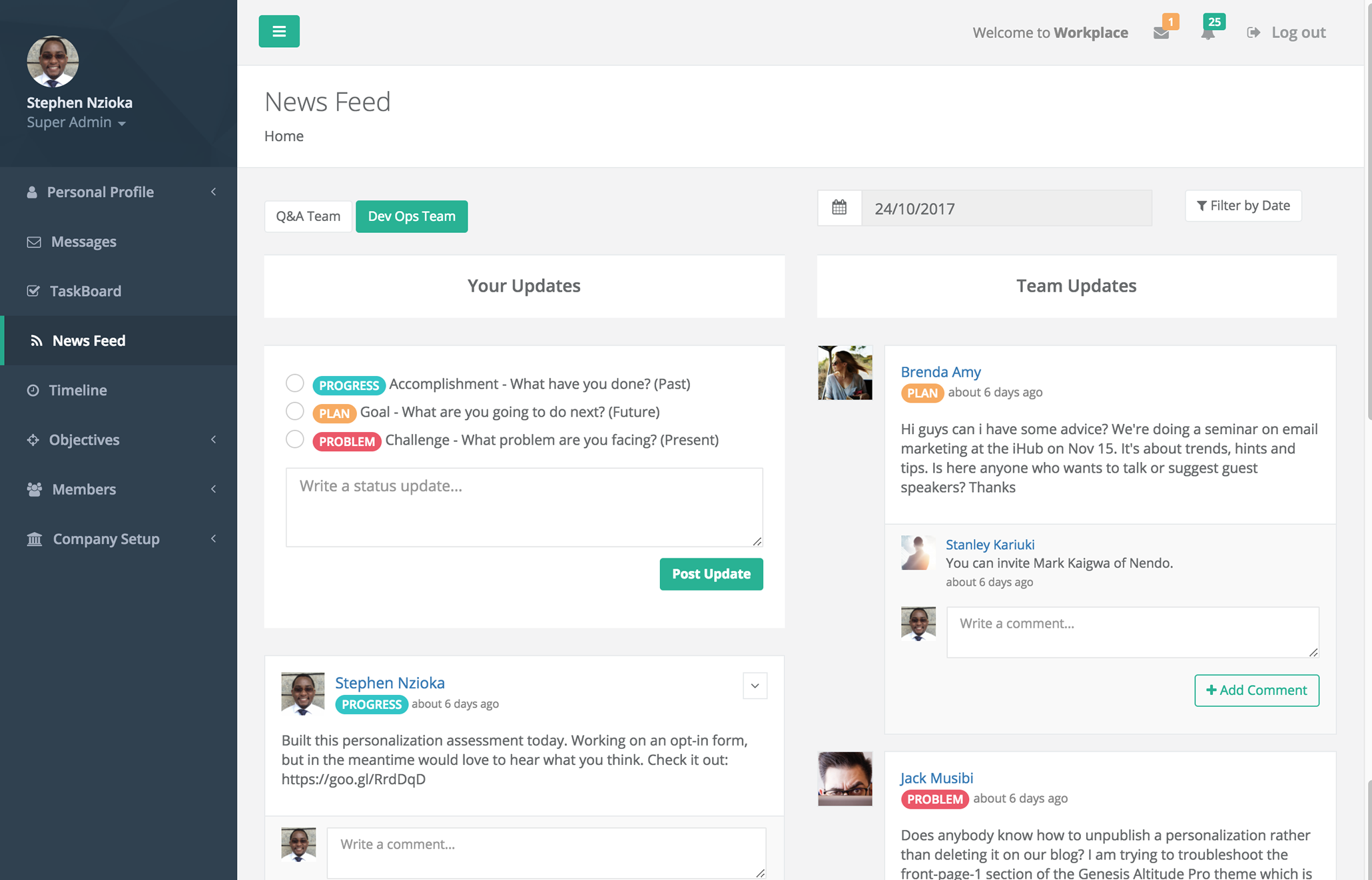The height and width of the screenshot is (880, 1372).
Task: Open the bell notifications icon
Action: point(1207,33)
